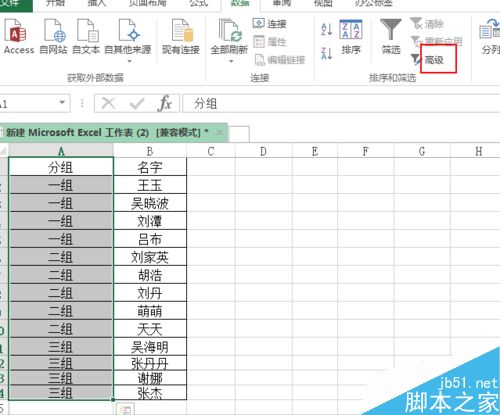This screenshot has width=500, height=415.
Task: Open existing connections (现有连接)
Action: (x=181, y=37)
